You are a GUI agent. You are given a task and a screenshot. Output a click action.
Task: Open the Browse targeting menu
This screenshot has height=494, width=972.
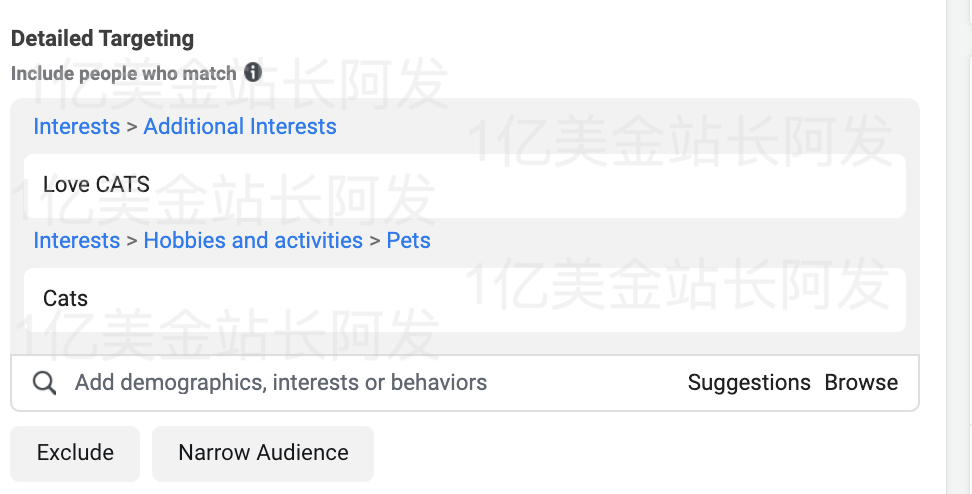pyautogui.click(x=861, y=383)
